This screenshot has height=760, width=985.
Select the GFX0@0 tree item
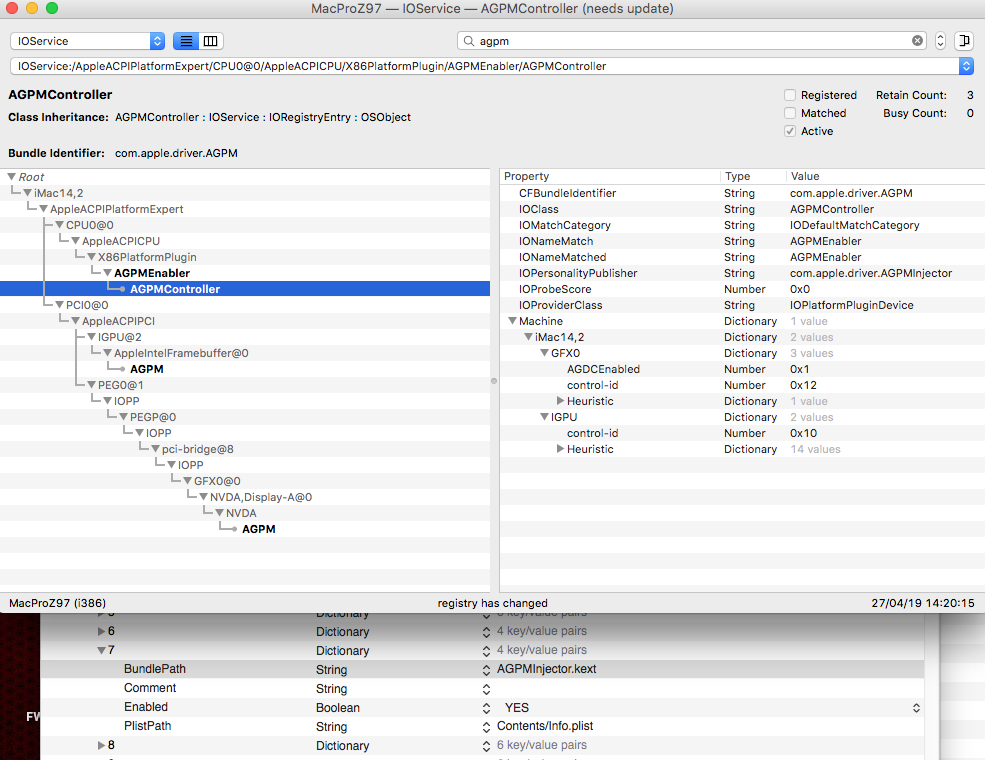tap(217, 481)
